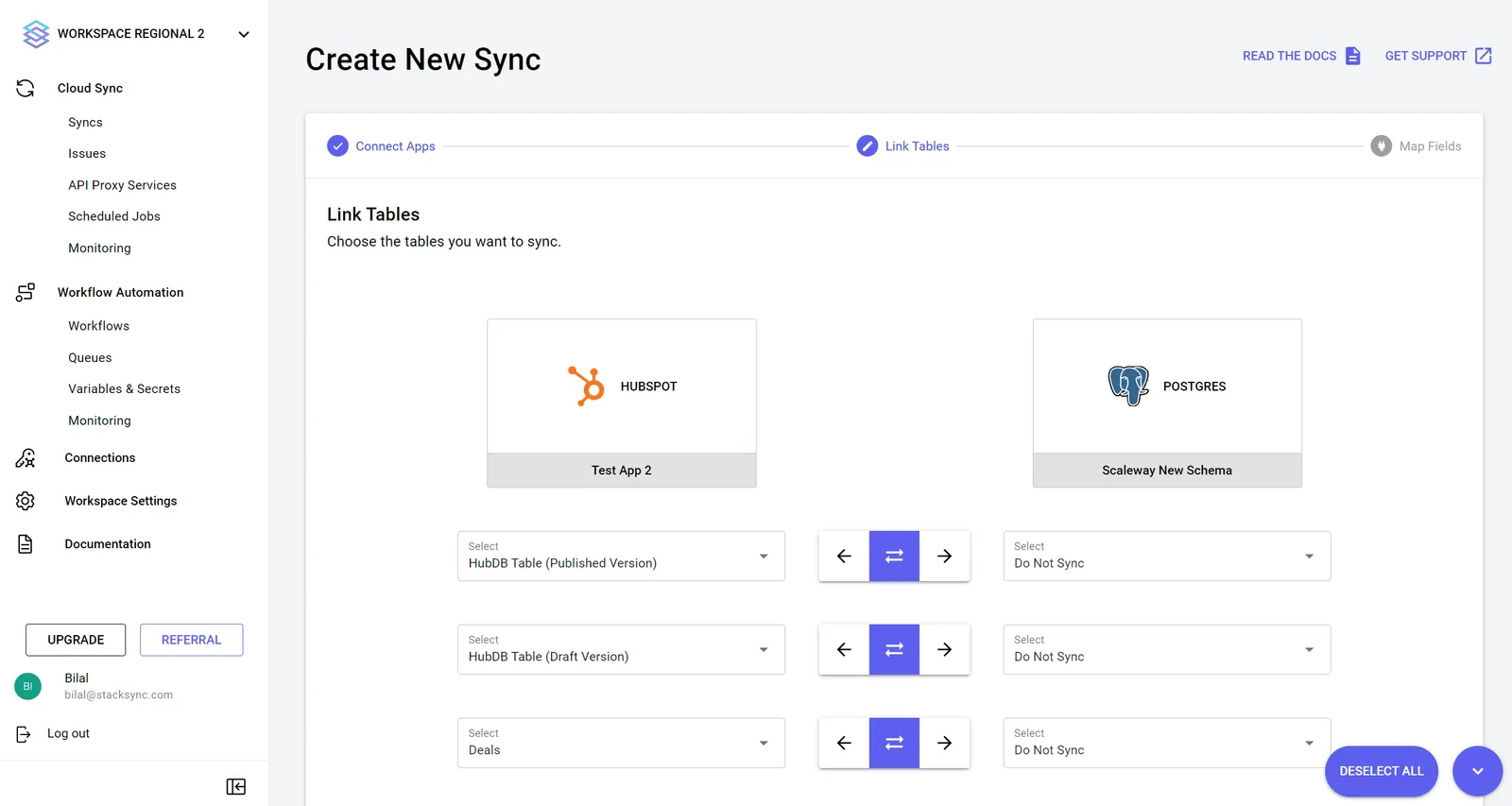The image size is (1512, 806).
Task: Click the Stacksync workspace logo icon
Action: click(36, 34)
